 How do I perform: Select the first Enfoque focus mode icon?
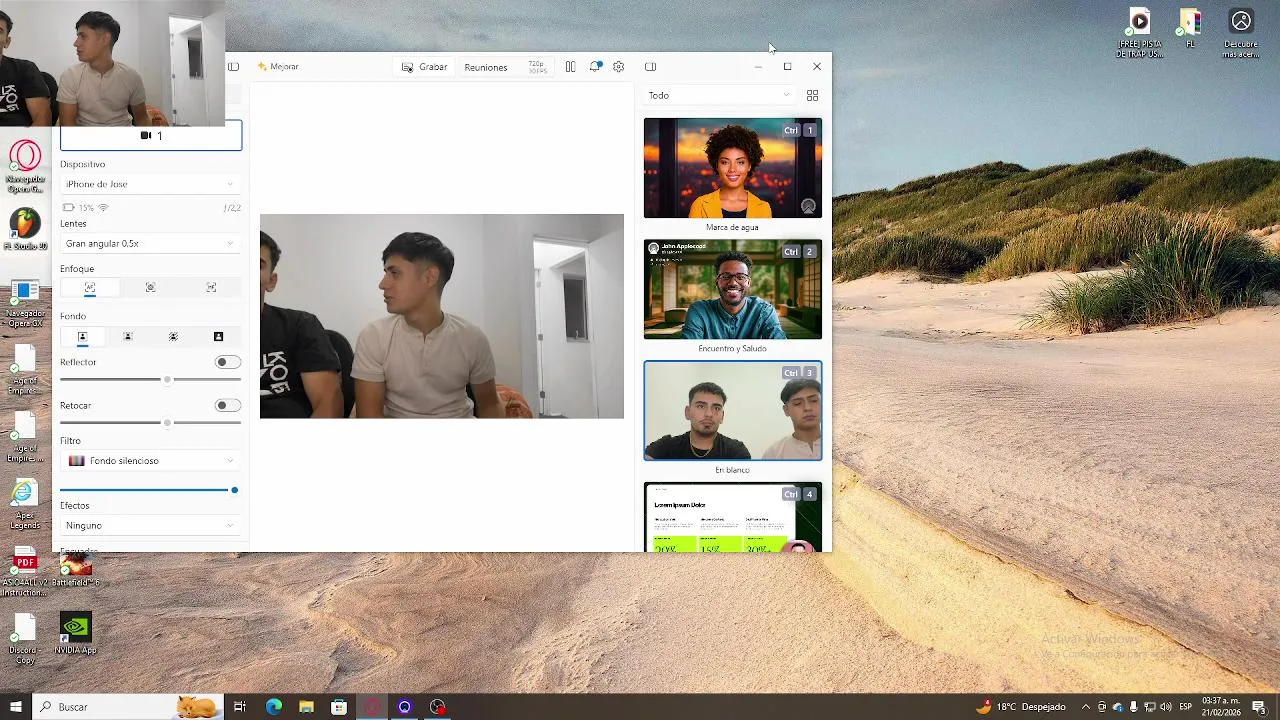point(90,288)
